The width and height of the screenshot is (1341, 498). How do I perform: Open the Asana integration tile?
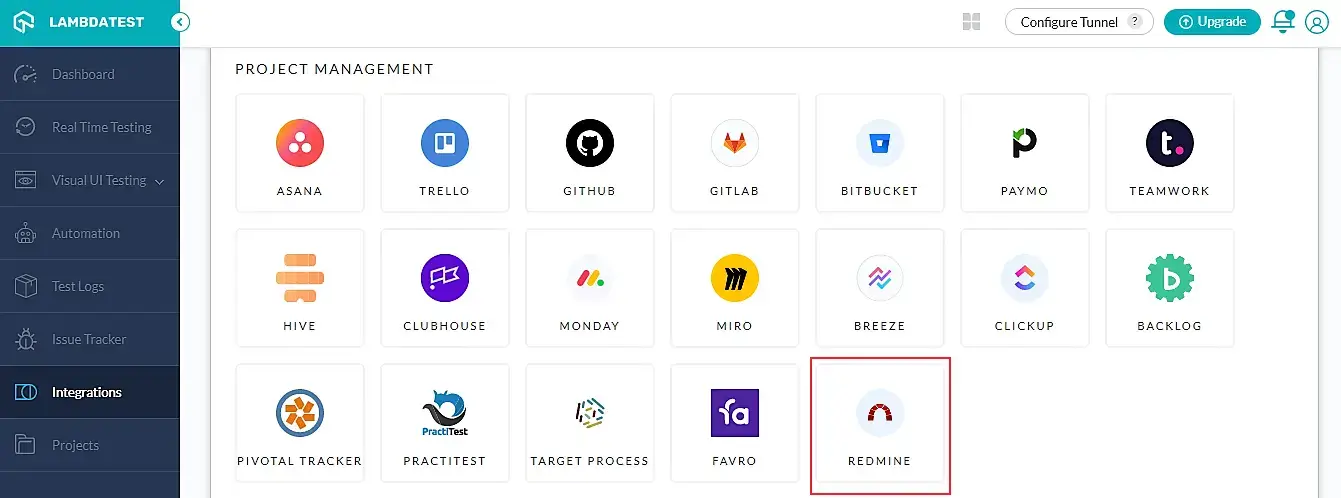click(299, 152)
